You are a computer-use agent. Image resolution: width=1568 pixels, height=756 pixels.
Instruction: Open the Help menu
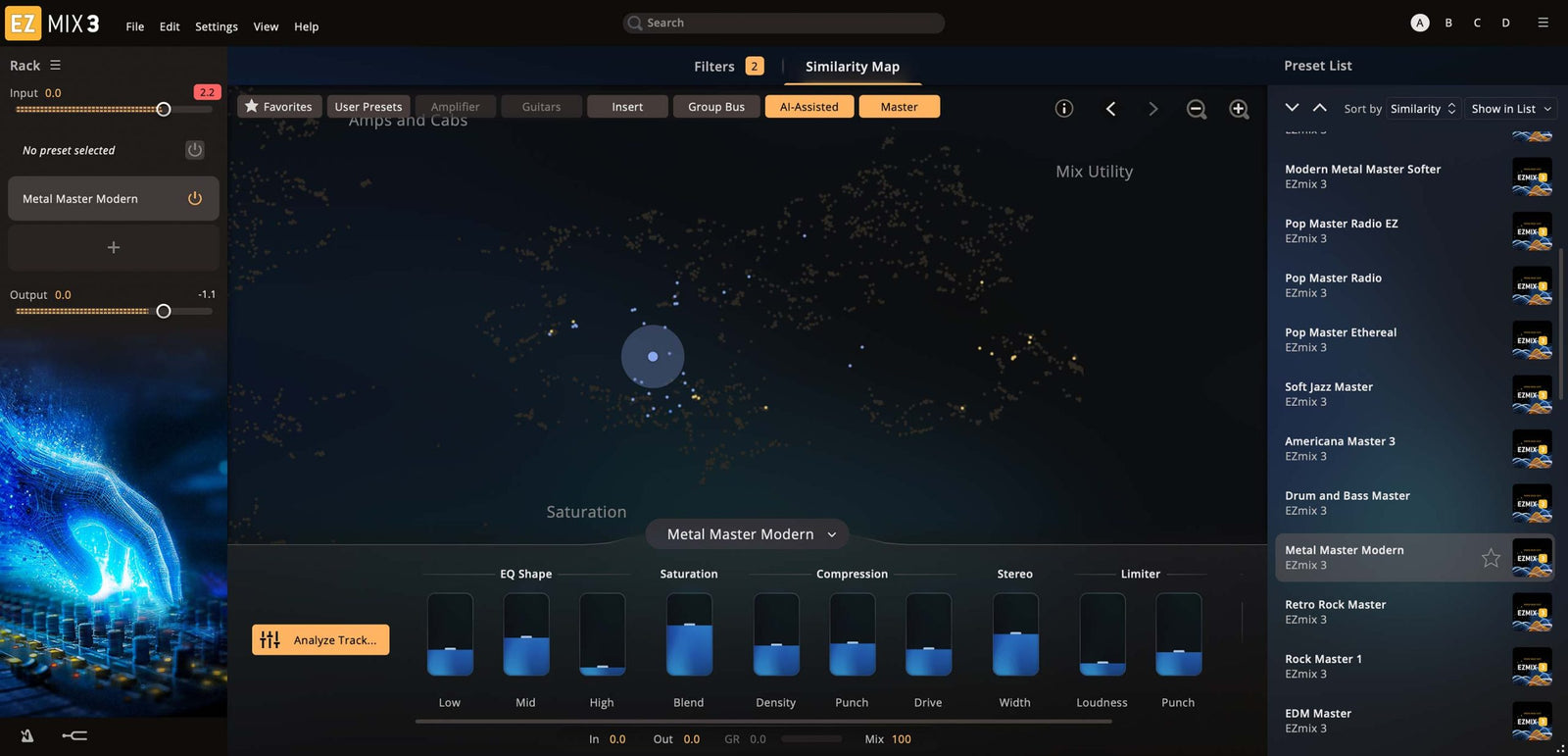coord(307,26)
